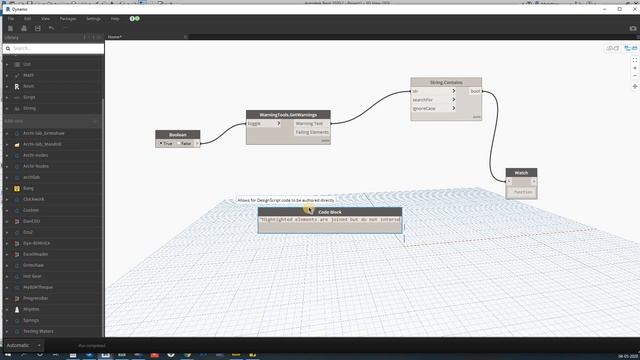640x360 pixels.
Task: Click the New file toolbar icon
Action: click(x=11, y=28)
